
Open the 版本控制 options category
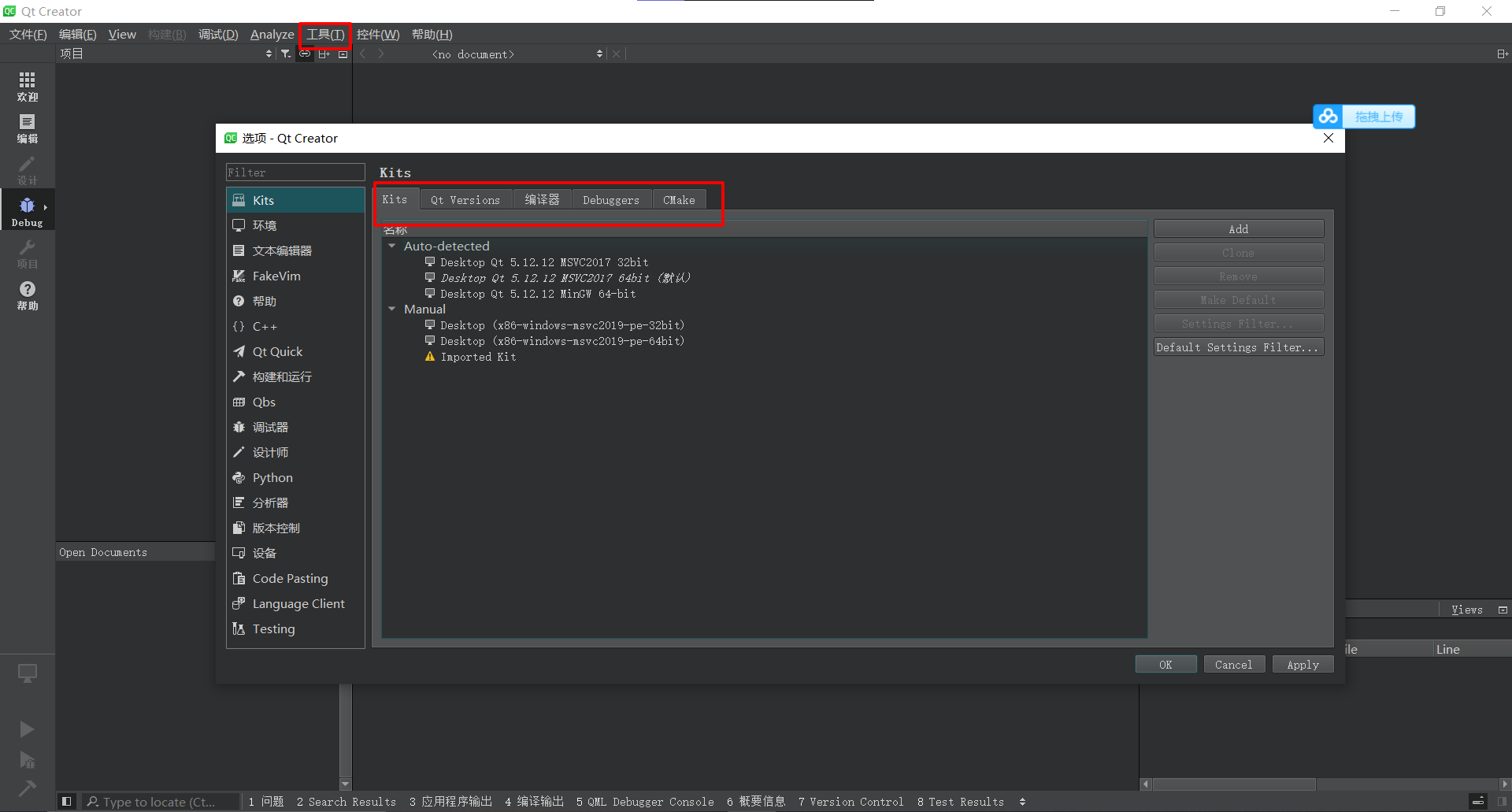pos(295,528)
